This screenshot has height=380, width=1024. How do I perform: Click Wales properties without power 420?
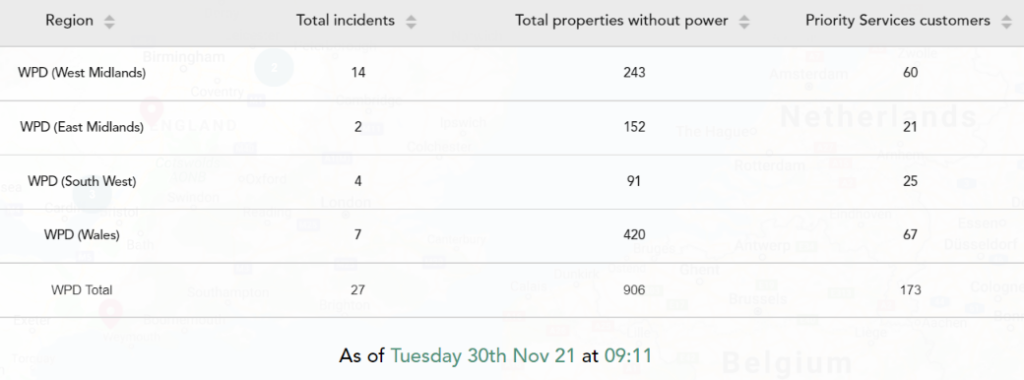pos(634,235)
